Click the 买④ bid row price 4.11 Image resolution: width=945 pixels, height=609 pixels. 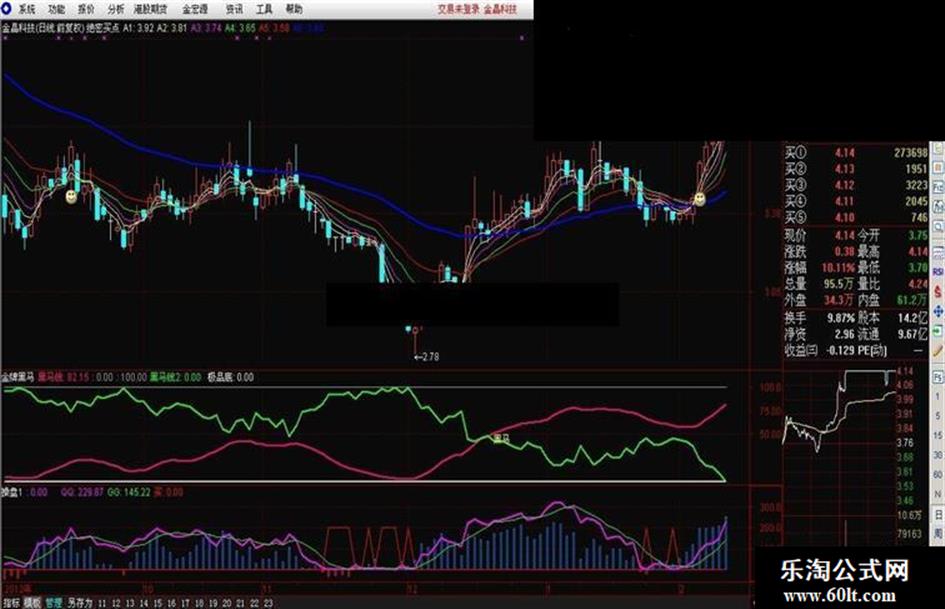click(x=844, y=201)
